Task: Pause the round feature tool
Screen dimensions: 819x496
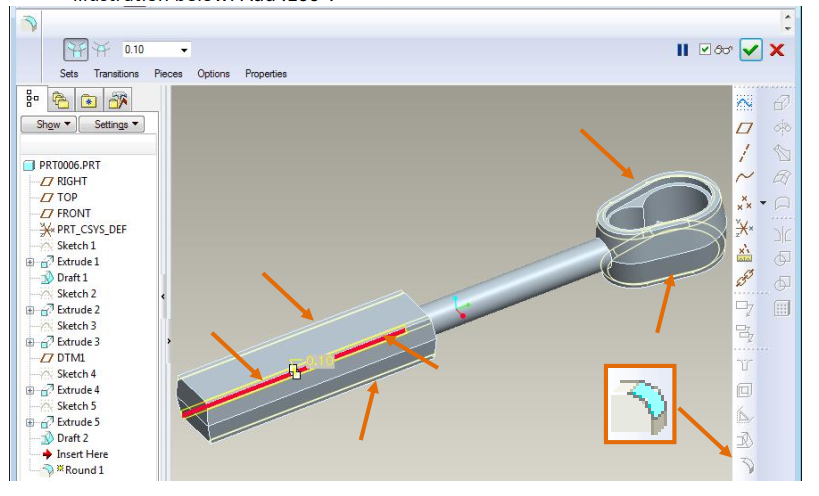Action: click(x=683, y=50)
